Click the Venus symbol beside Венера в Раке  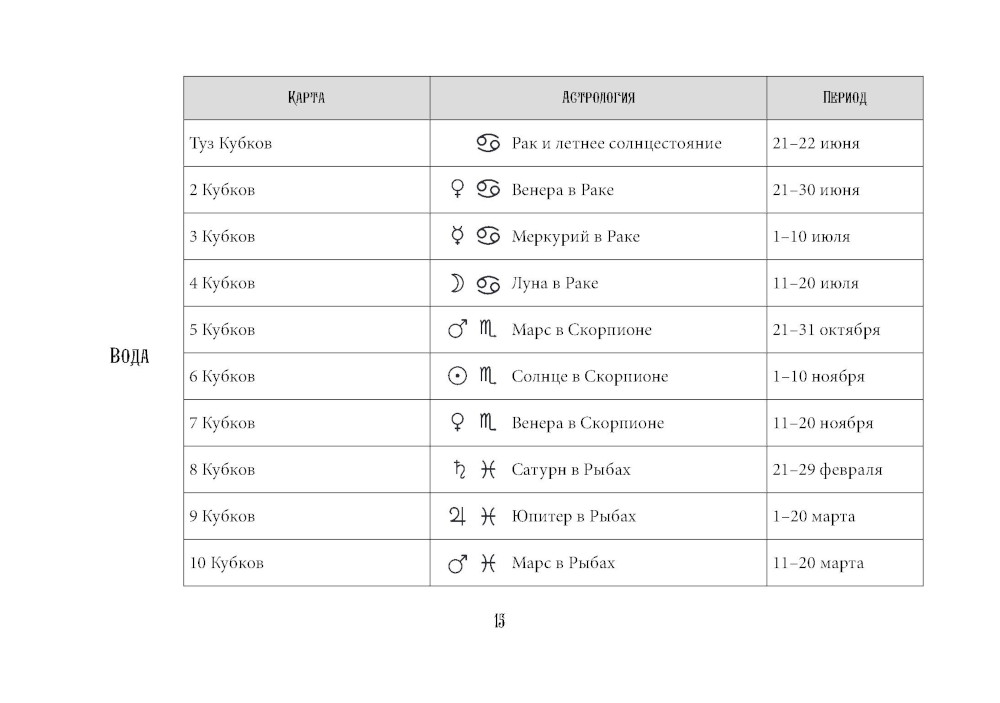(458, 189)
